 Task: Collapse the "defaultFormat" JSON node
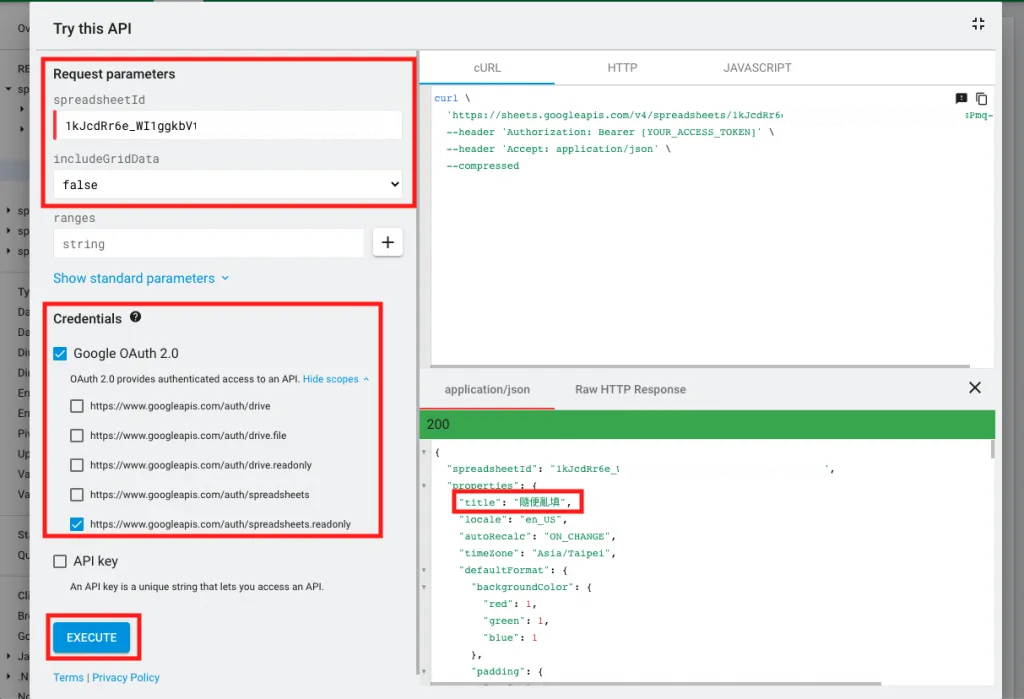[424, 570]
